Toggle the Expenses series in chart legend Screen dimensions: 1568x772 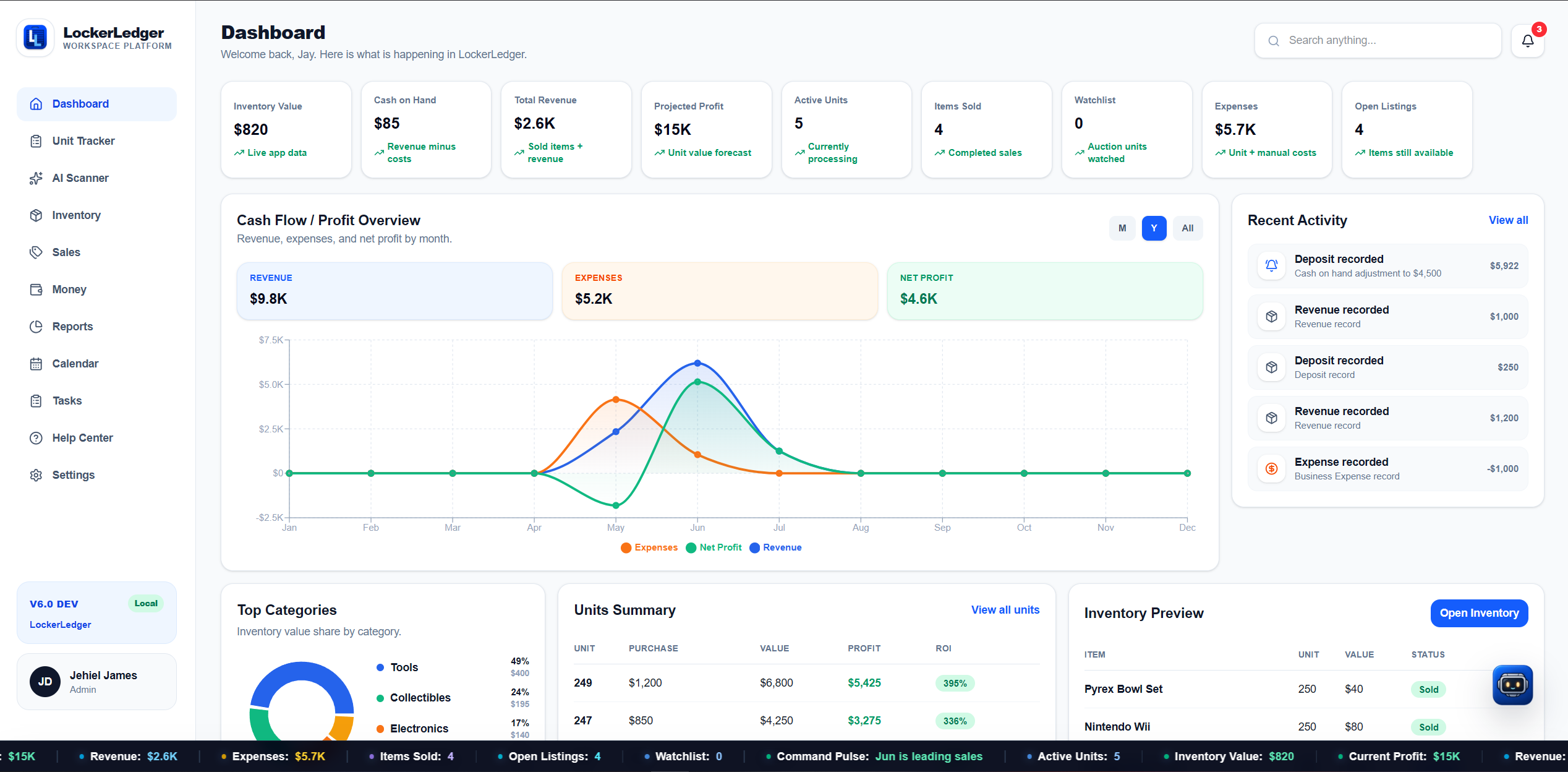pos(649,547)
